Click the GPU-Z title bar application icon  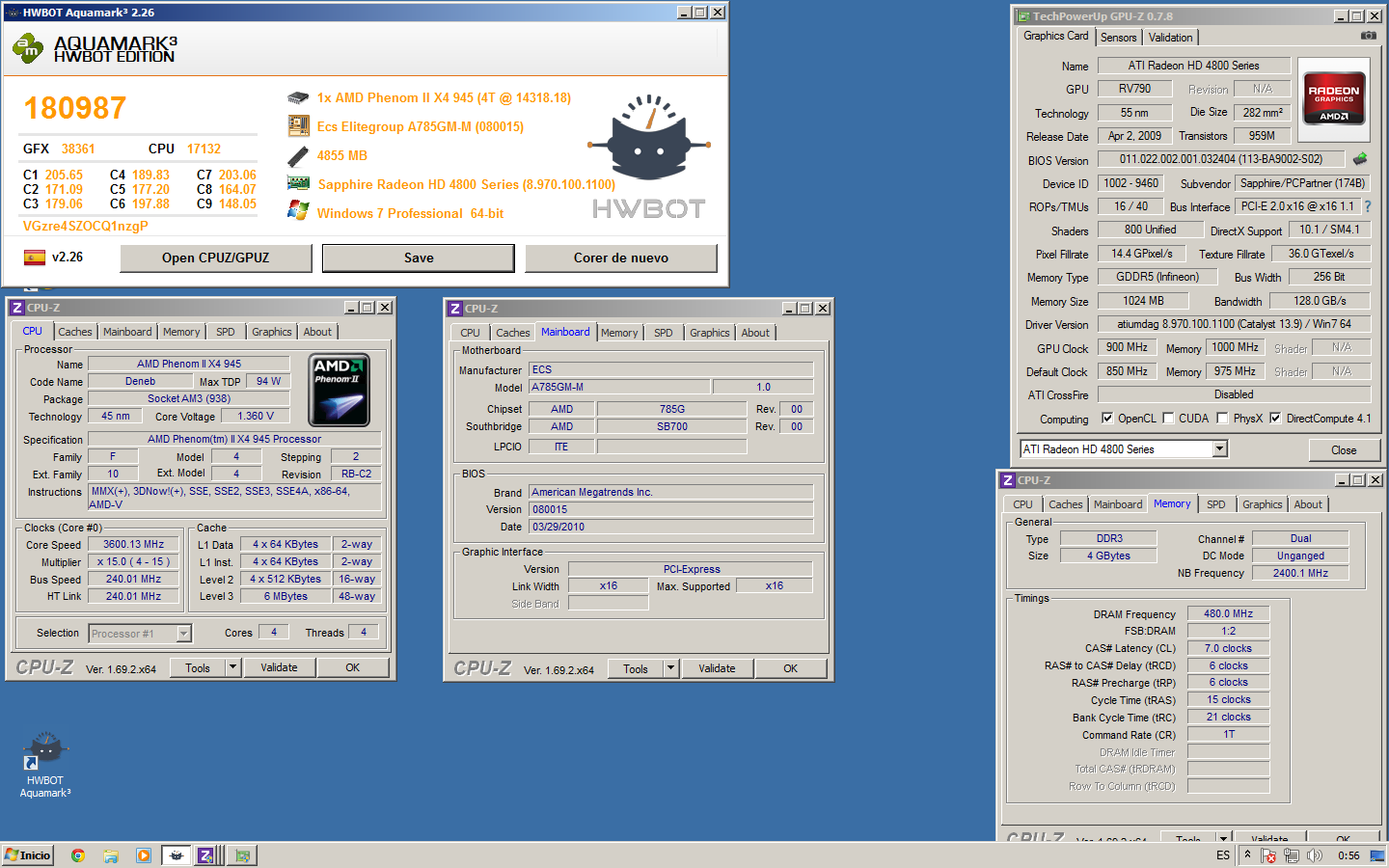tap(1023, 15)
